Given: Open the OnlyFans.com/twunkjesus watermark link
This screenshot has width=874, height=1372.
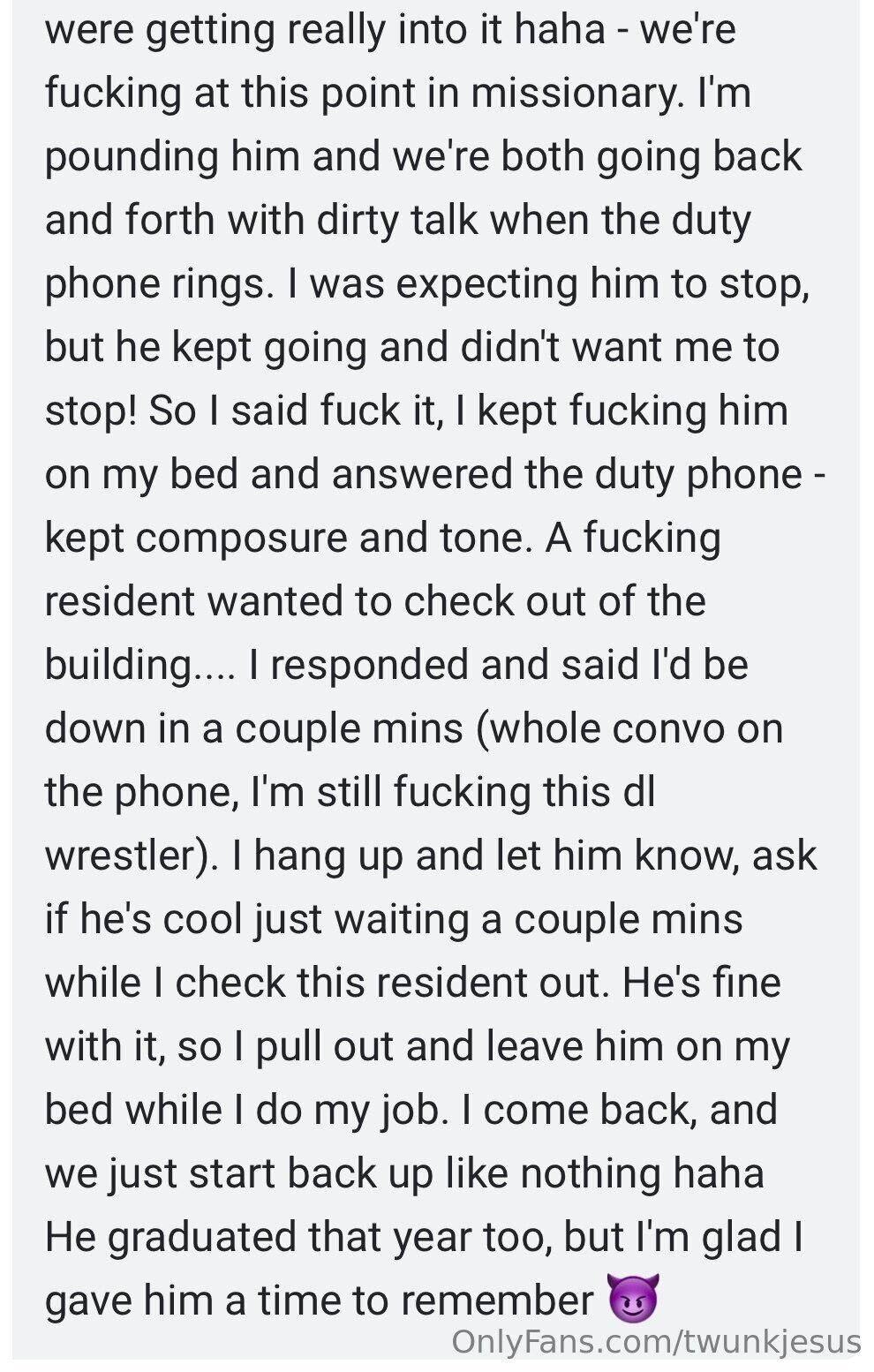Looking at the screenshot, I should 655,1342.
